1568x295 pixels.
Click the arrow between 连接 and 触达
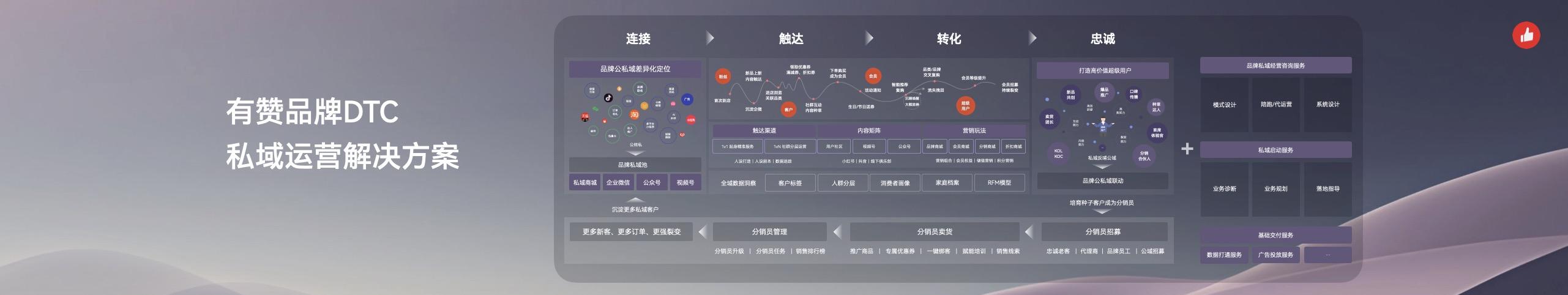(x=710, y=38)
